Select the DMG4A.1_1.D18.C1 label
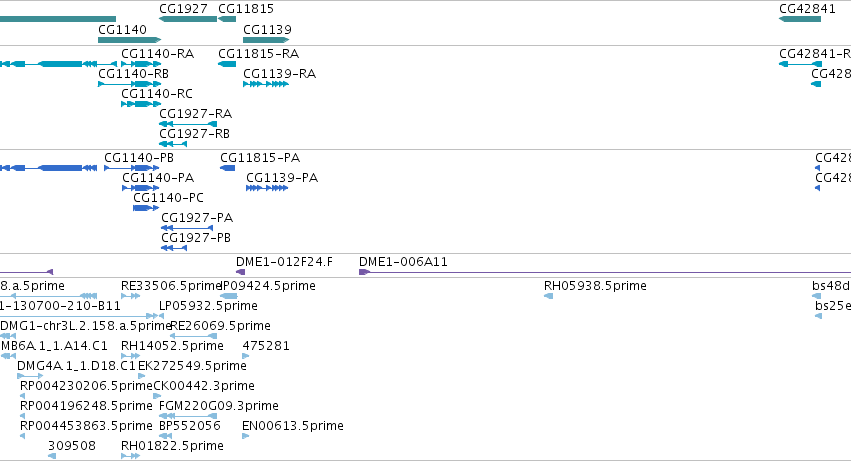Viewport: 851px width, 461px height. click(x=77, y=366)
